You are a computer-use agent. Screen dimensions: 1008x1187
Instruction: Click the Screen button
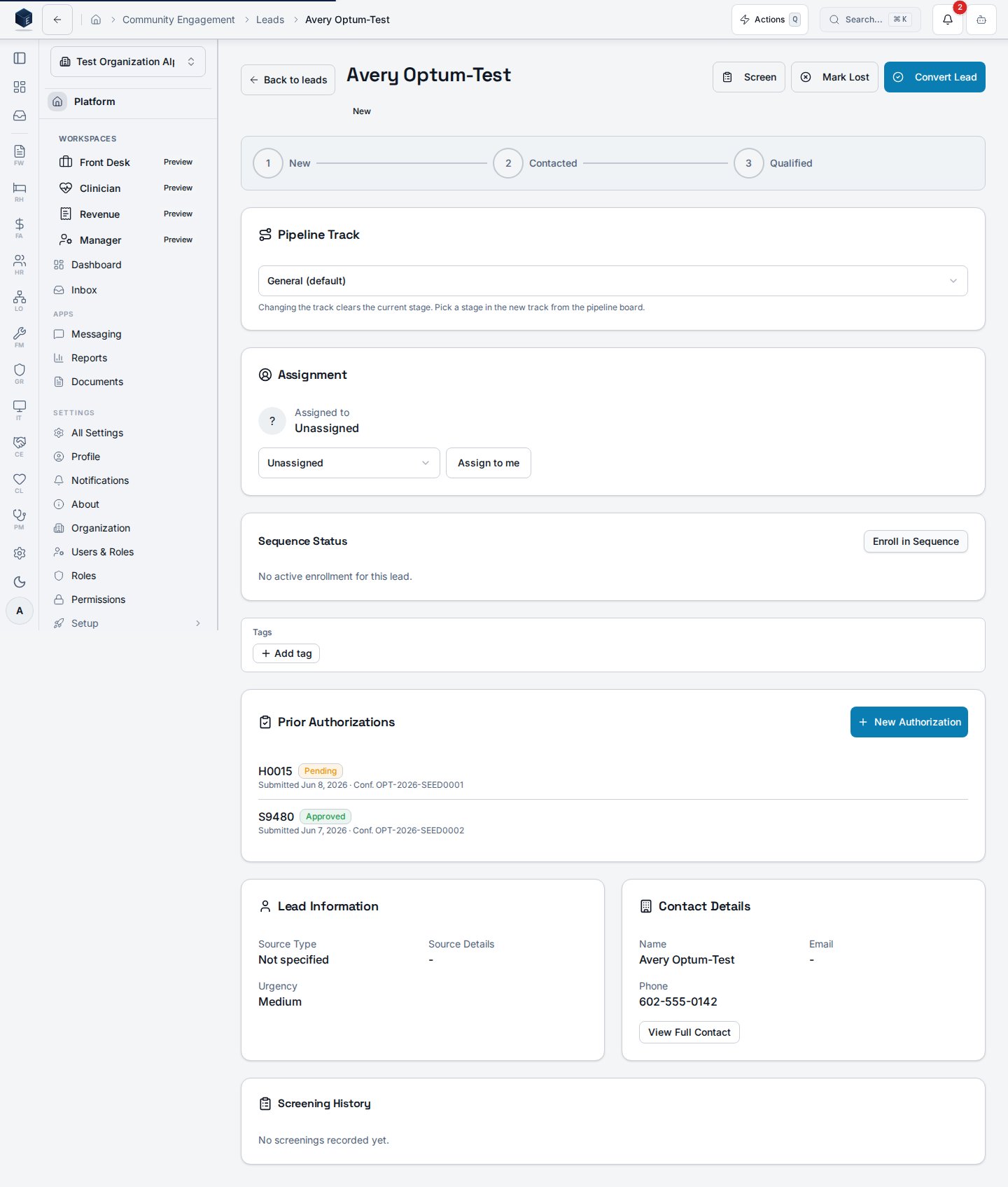click(x=749, y=77)
